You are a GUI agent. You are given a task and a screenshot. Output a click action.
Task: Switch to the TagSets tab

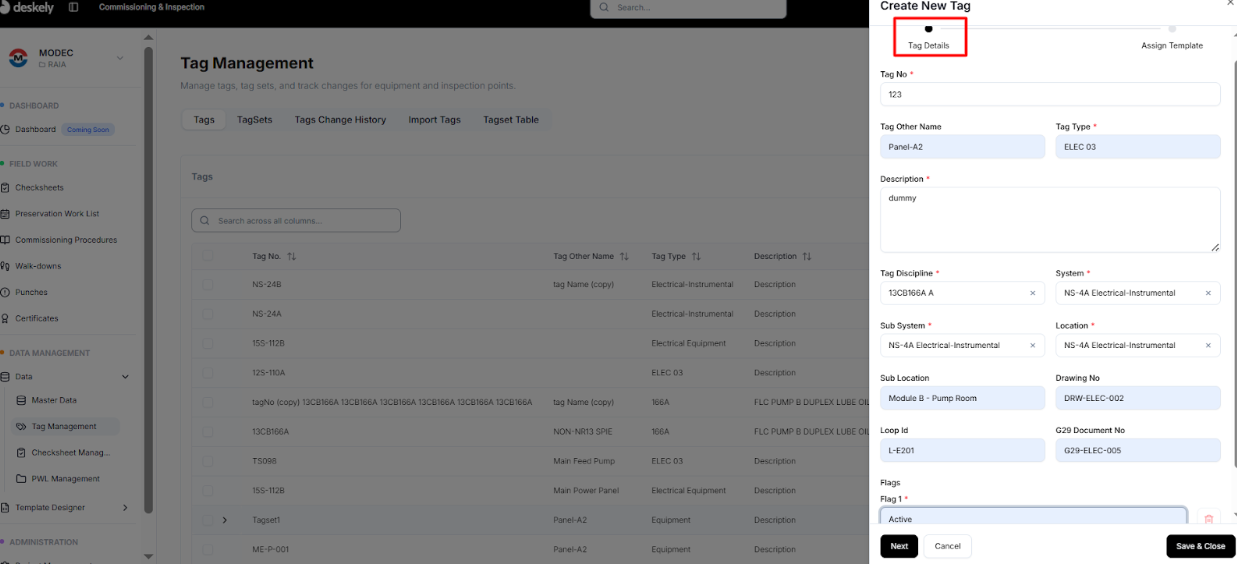coord(254,120)
